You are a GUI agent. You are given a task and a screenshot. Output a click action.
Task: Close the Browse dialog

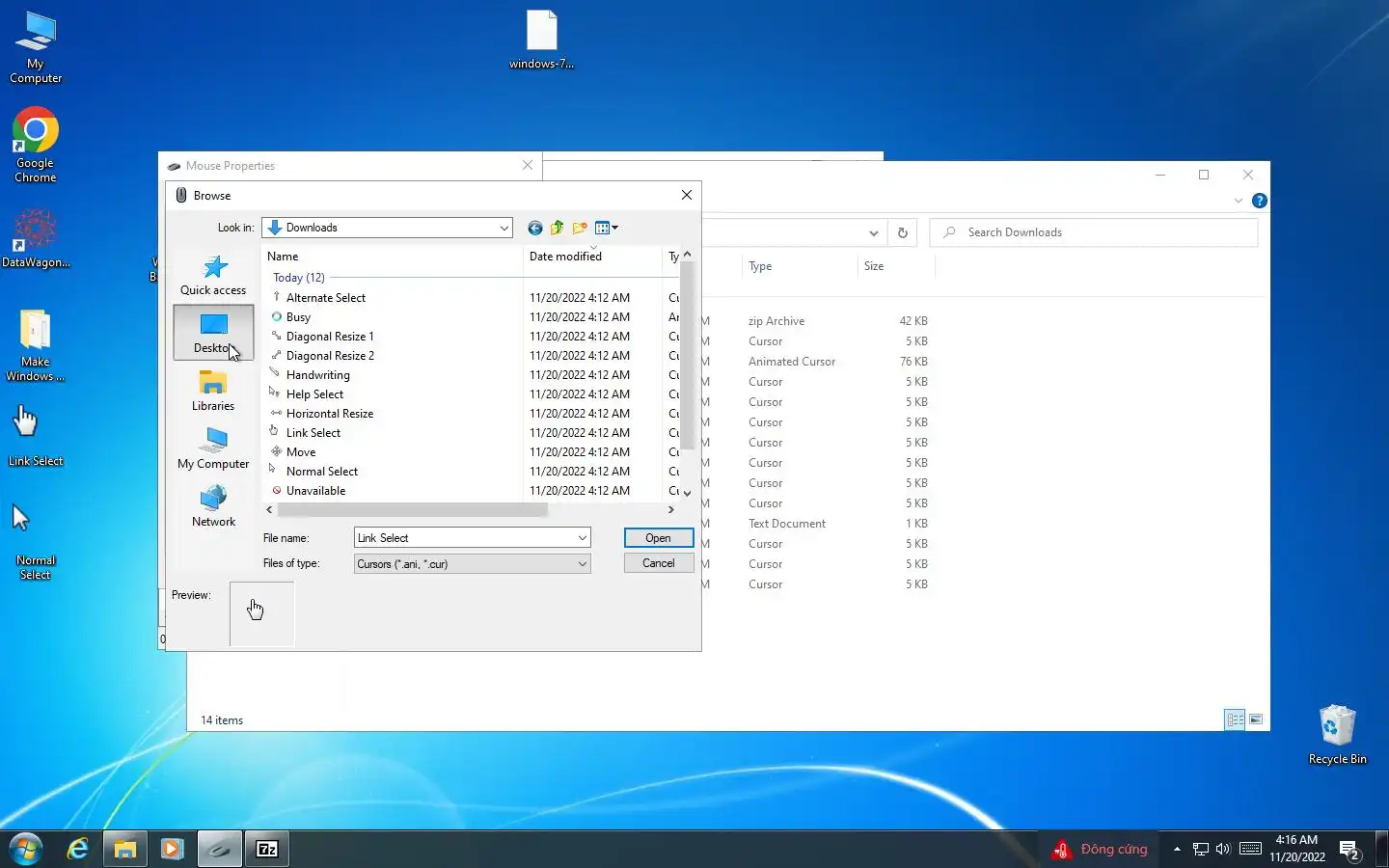[687, 195]
